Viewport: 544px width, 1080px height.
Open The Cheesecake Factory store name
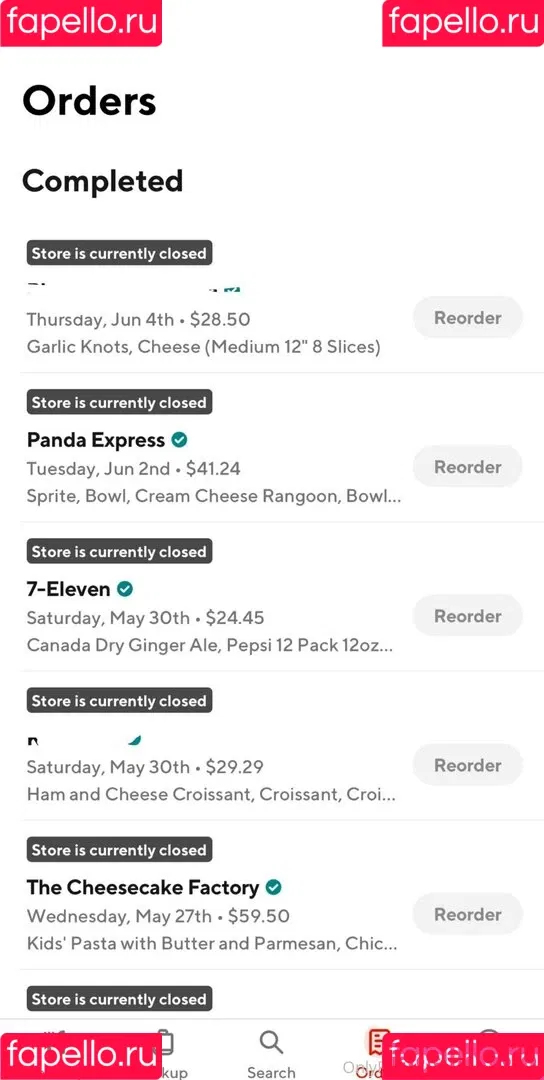click(x=143, y=888)
